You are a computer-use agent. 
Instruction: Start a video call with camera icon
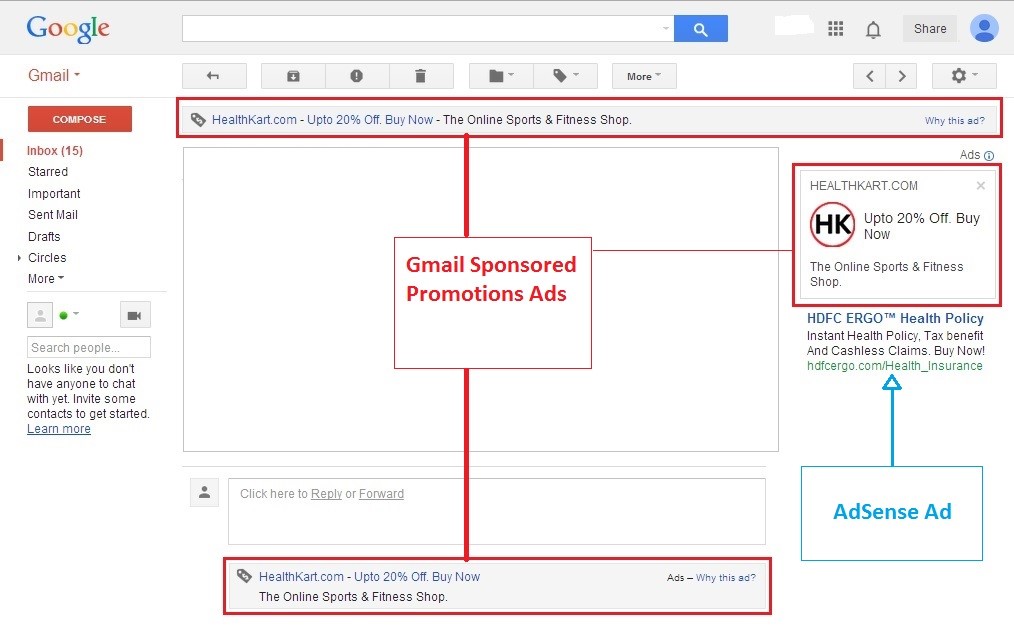point(135,315)
